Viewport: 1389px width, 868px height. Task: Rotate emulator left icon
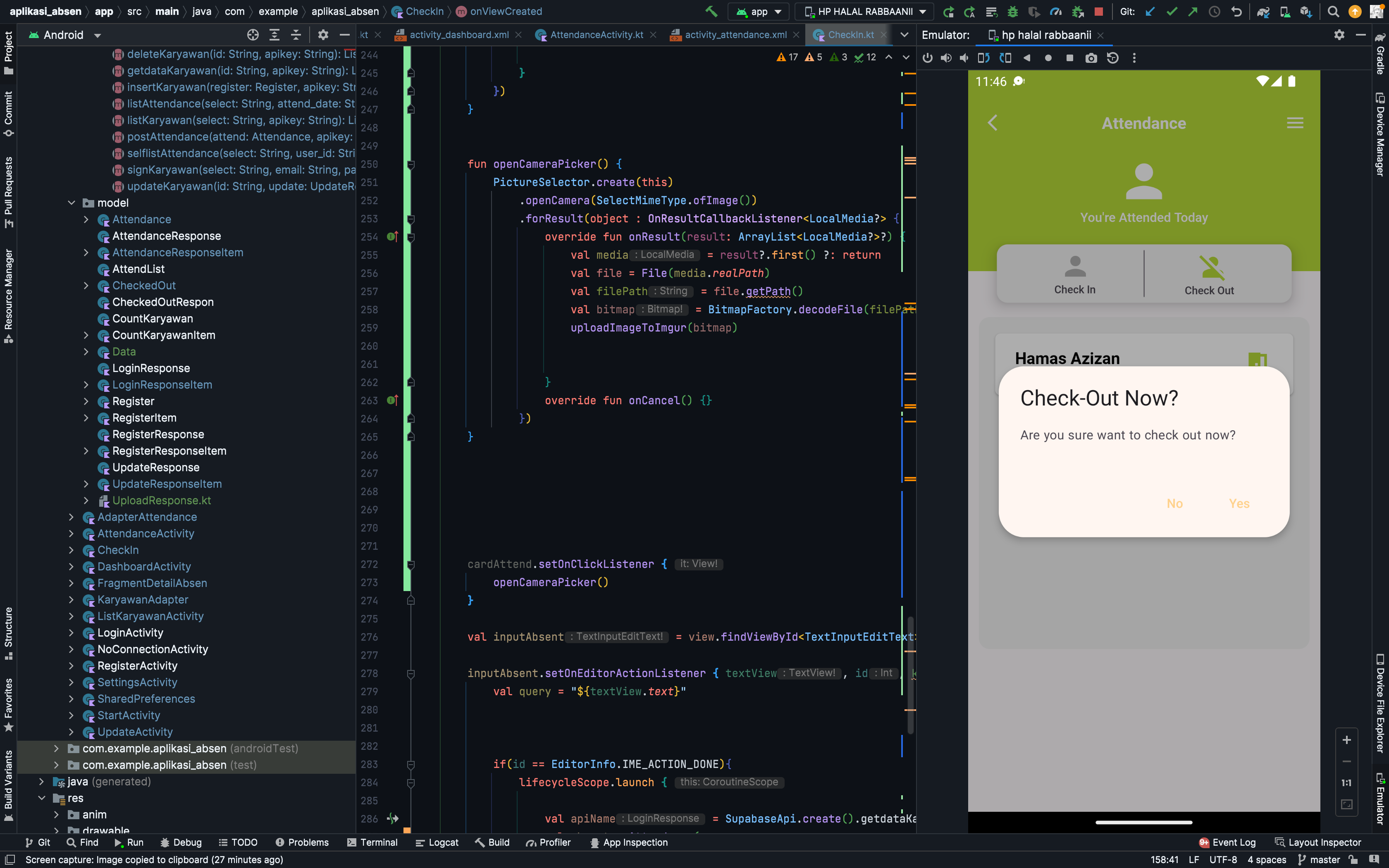pyautogui.click(x=984, y=58)
